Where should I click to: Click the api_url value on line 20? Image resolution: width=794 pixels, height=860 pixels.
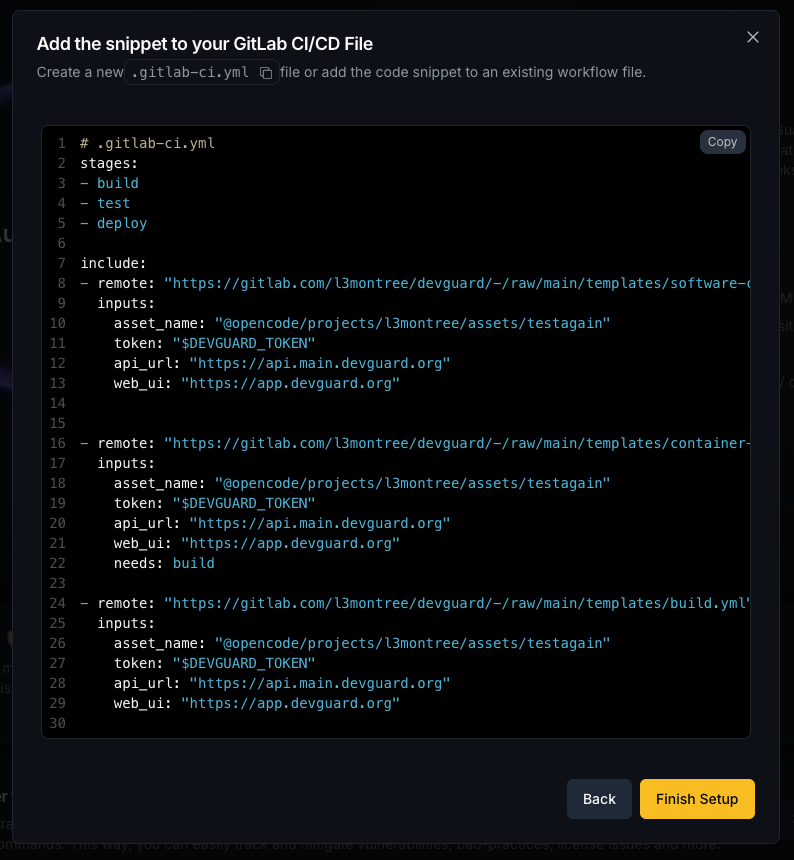(320, 523)
